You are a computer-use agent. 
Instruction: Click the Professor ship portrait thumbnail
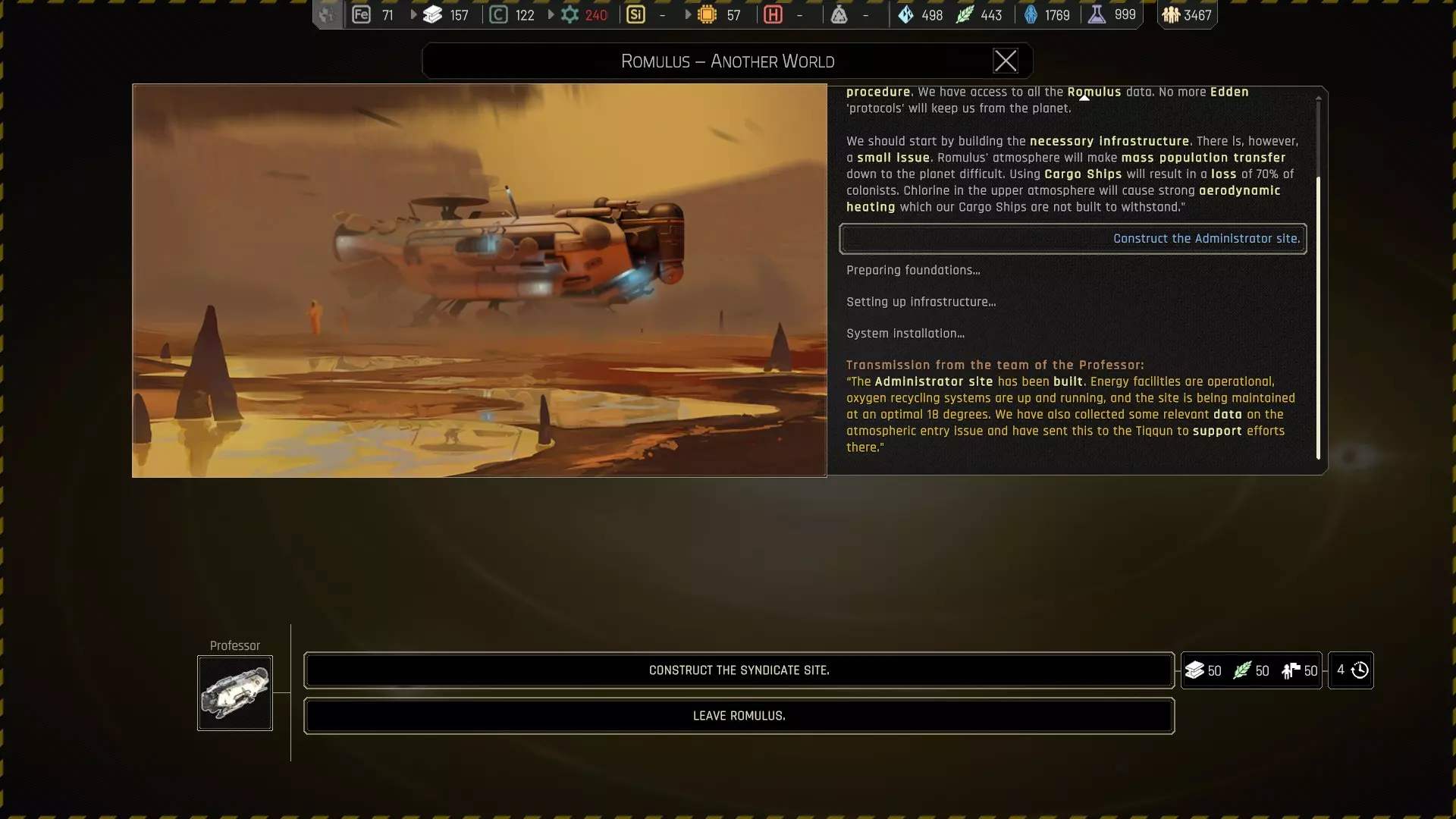click(235, 693)
